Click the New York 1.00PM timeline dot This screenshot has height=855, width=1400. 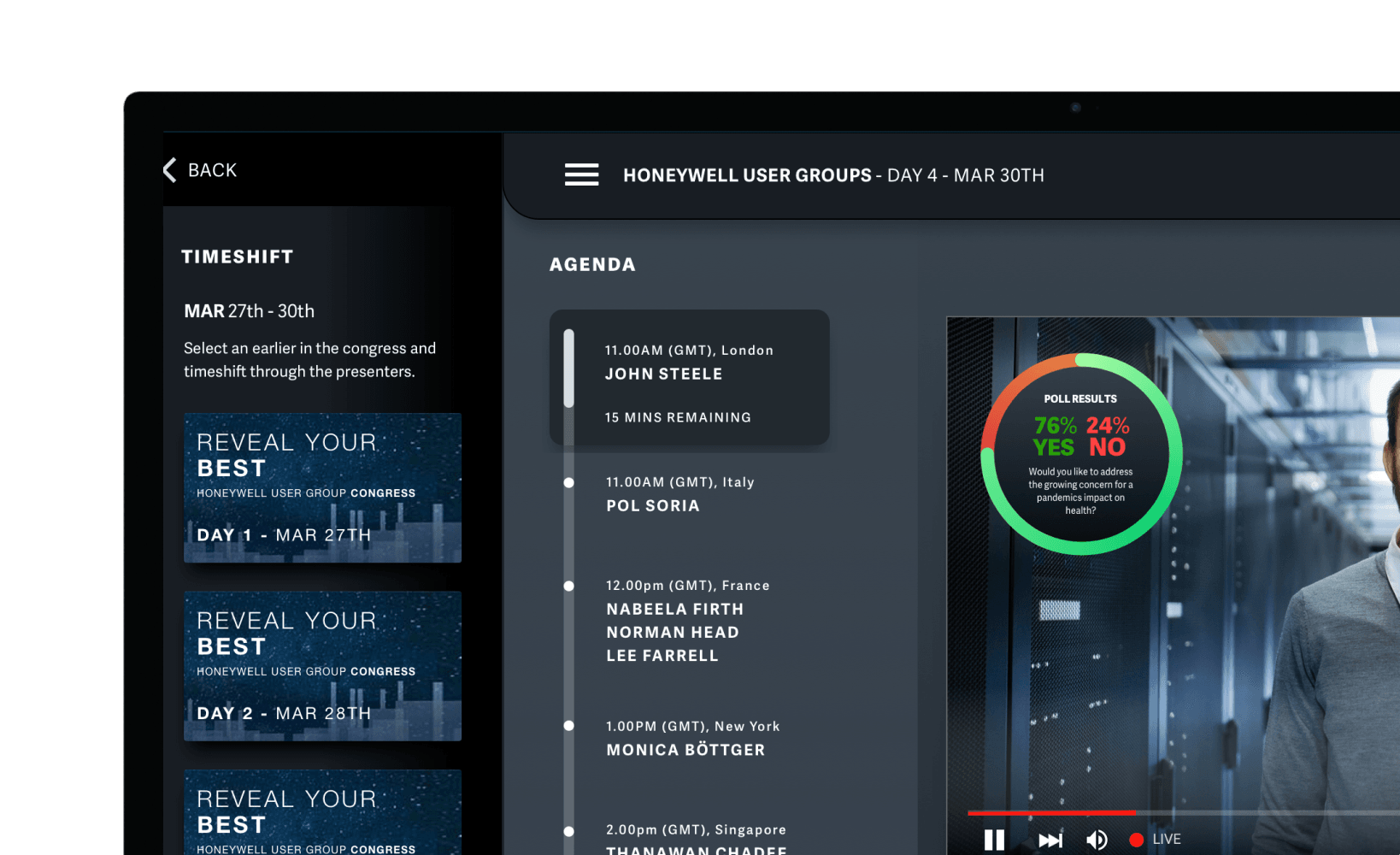(568, 726)
